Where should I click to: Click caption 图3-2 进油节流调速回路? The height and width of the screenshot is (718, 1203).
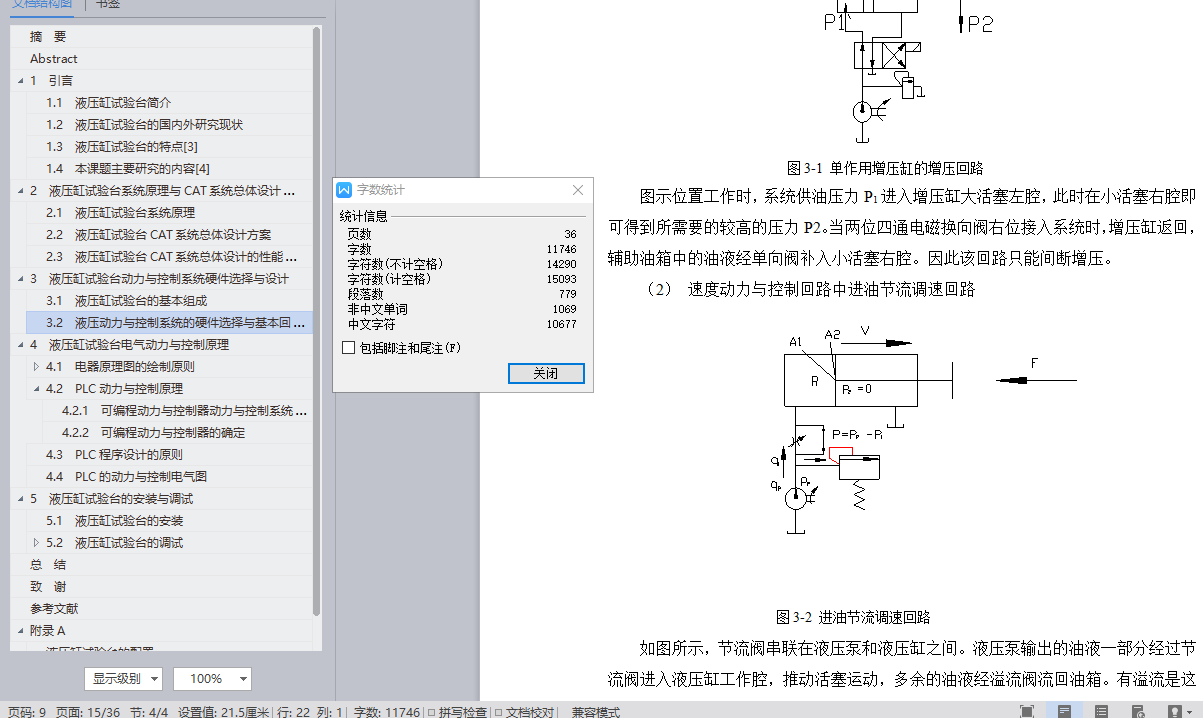point(853,617)
